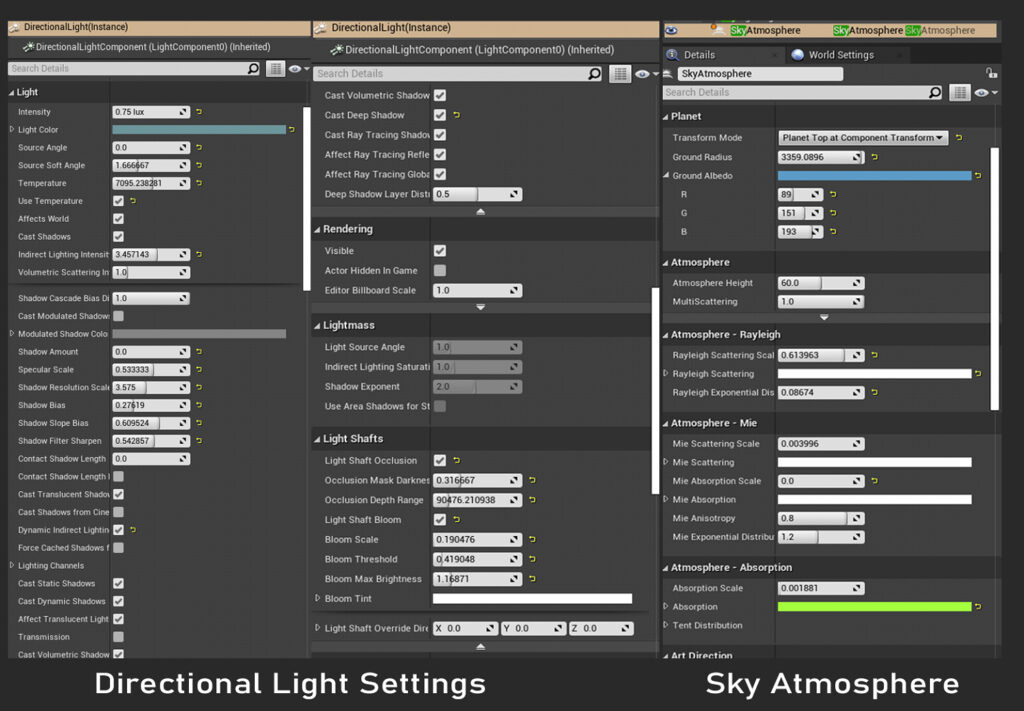Reset Shadow Bias to default
Viewport: 1024px width, 711px height.
pyautogui.click(x=199, y=405)
